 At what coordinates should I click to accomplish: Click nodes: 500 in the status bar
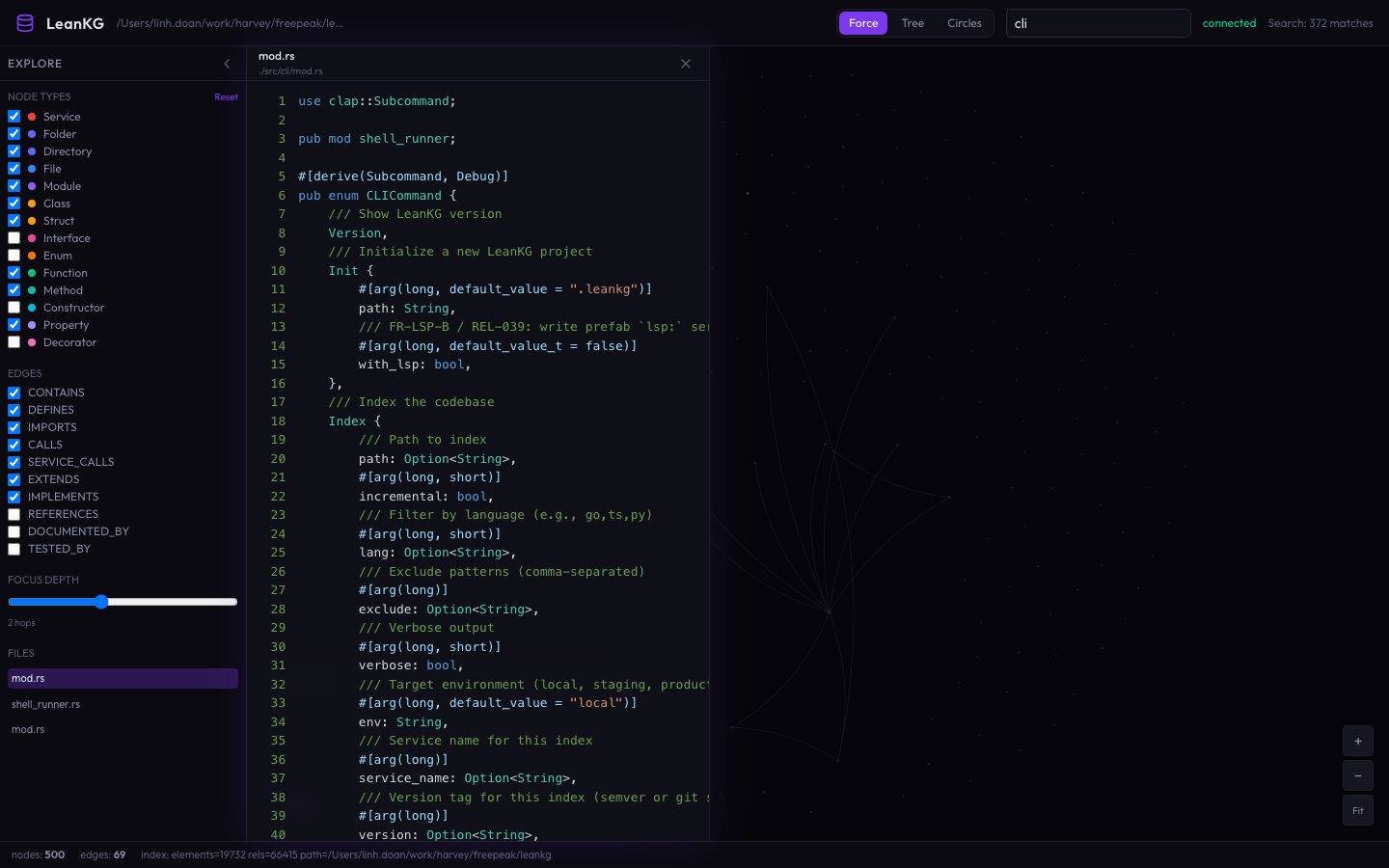(38, 854)
